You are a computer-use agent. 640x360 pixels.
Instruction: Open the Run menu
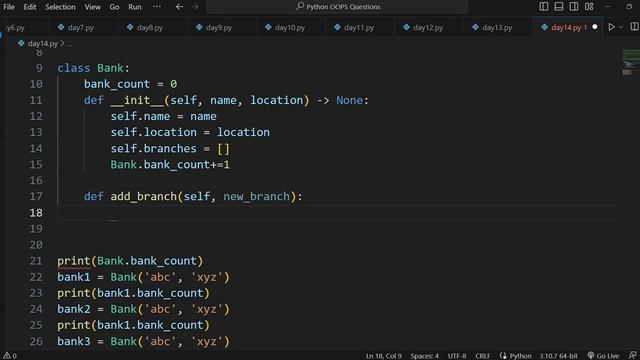(x=135, y=7)
